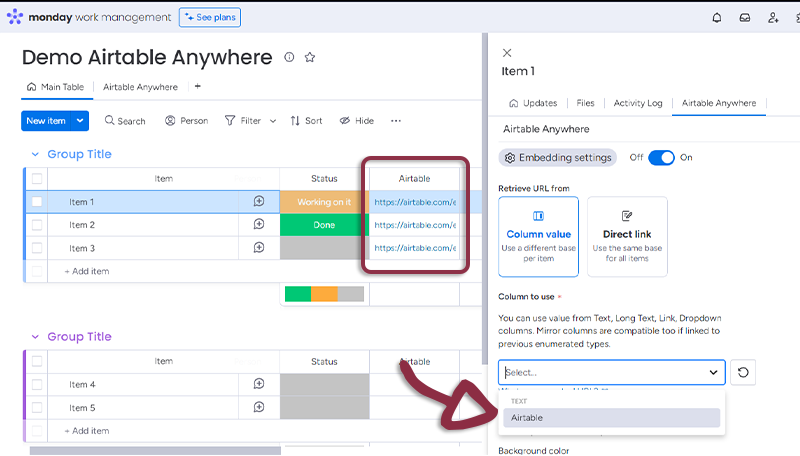Open the three-dot more options menu
This screenshot has height=456, width=800.
[x=396, y=121]
